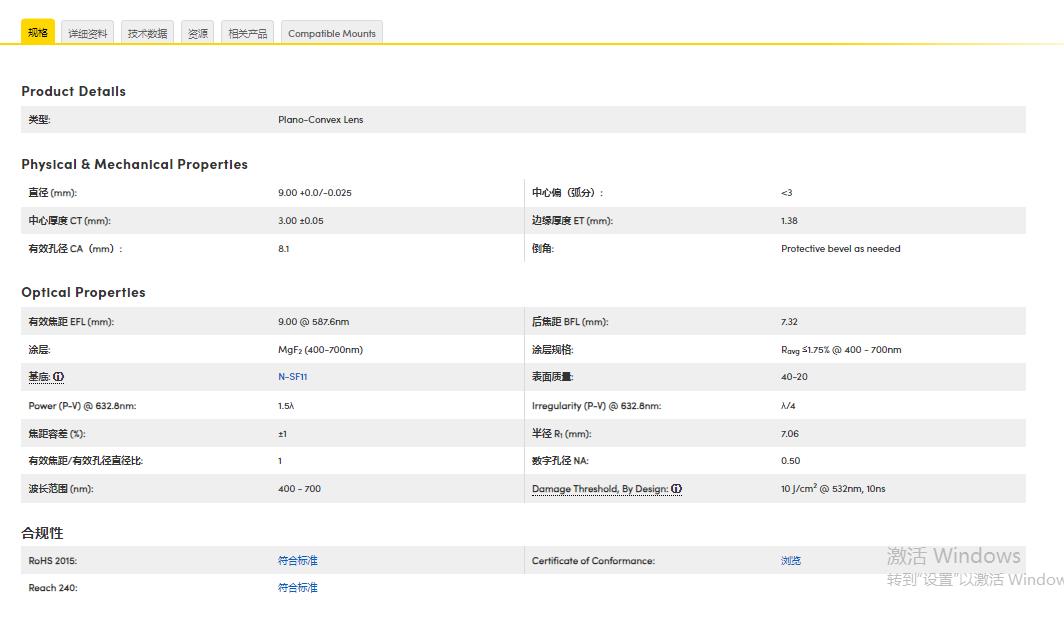Select the 技术数据 tab
1064x624 pixels.
(148, 33)
